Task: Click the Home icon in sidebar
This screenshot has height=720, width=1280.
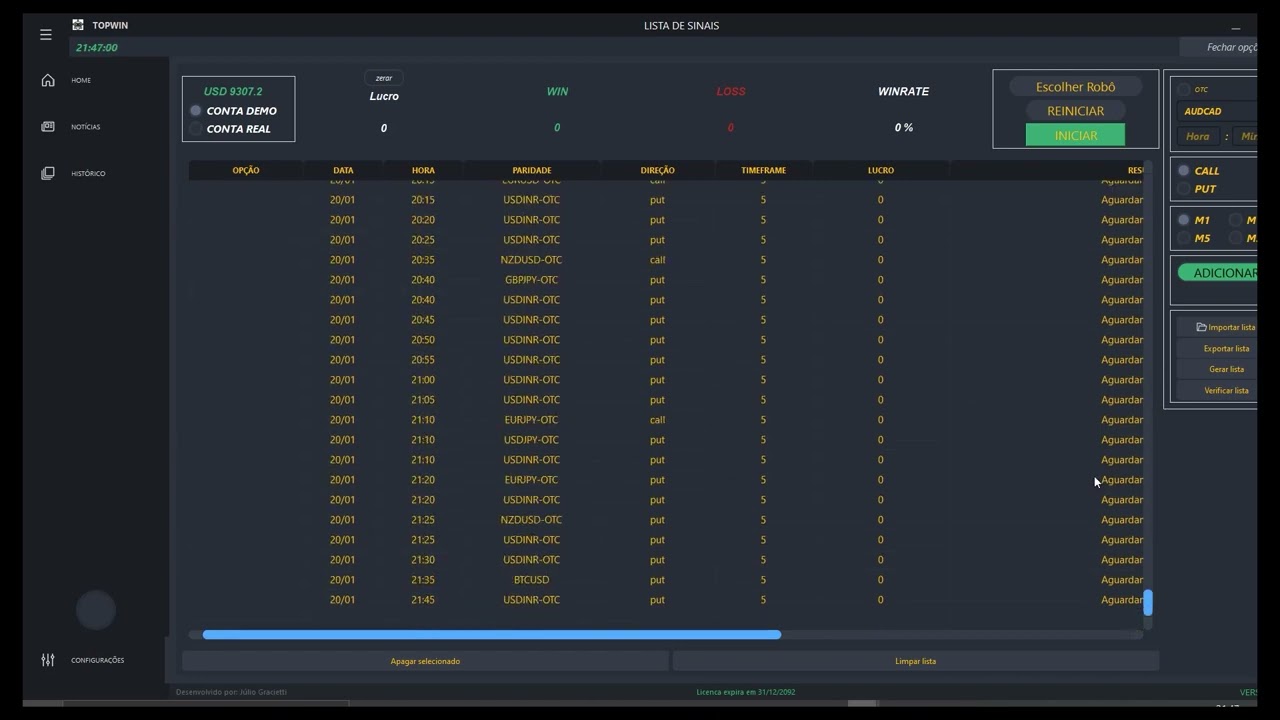Action: pyautogui.click(x=48, y=80)
